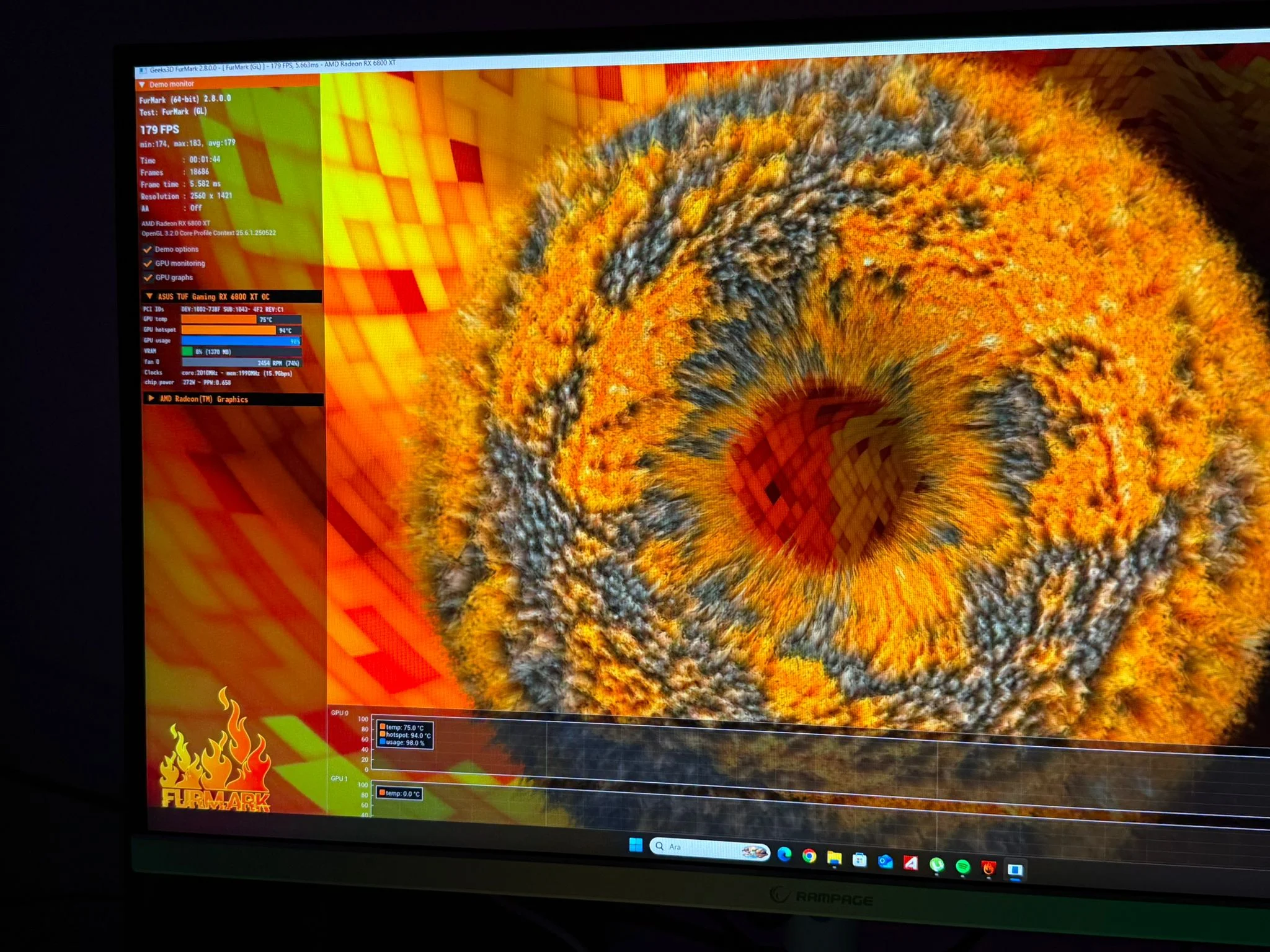Collapse the Demo monitor panel

coord(142,84)
